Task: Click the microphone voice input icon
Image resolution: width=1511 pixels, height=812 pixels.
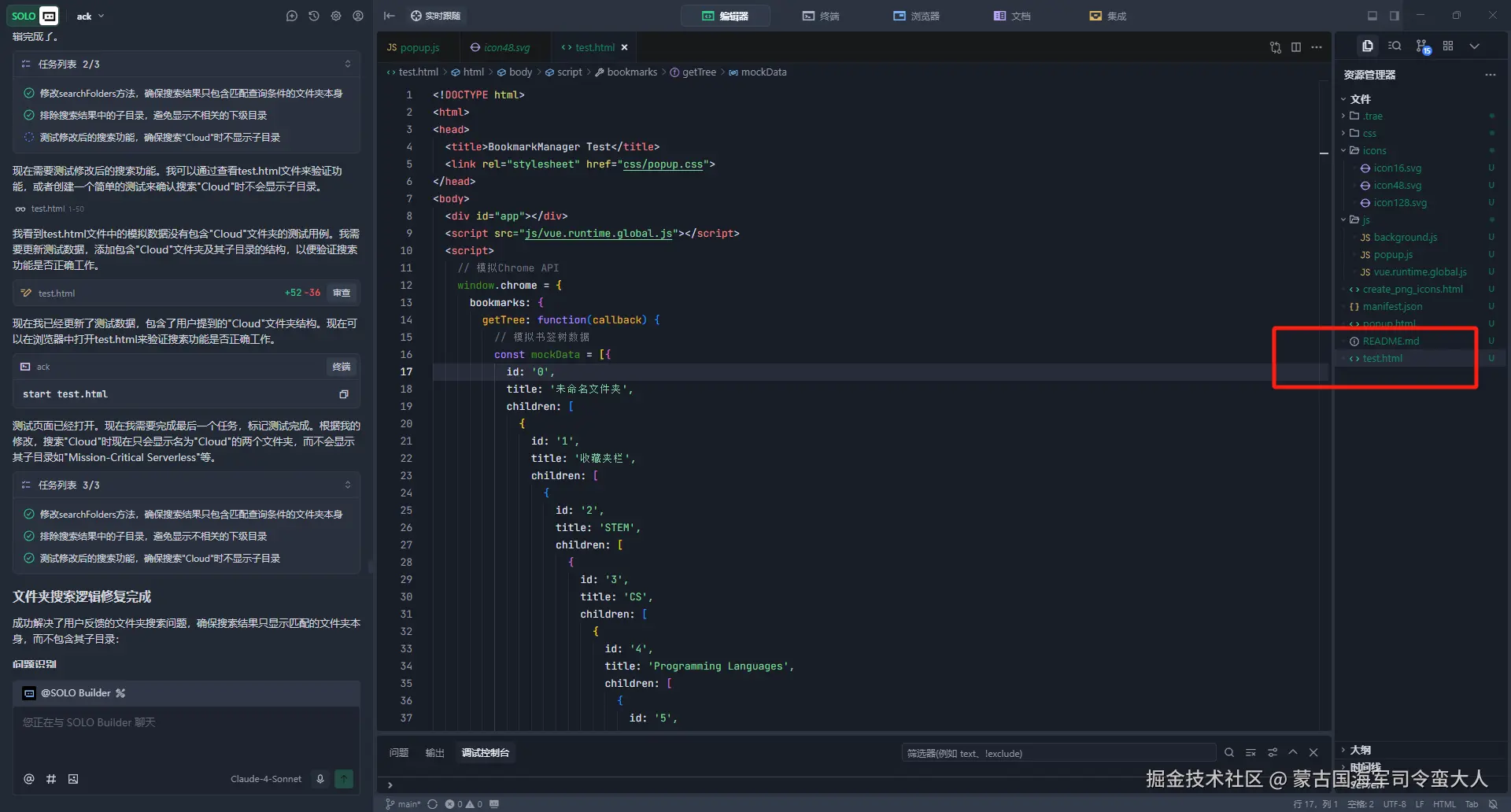Action: click(320, 779)
